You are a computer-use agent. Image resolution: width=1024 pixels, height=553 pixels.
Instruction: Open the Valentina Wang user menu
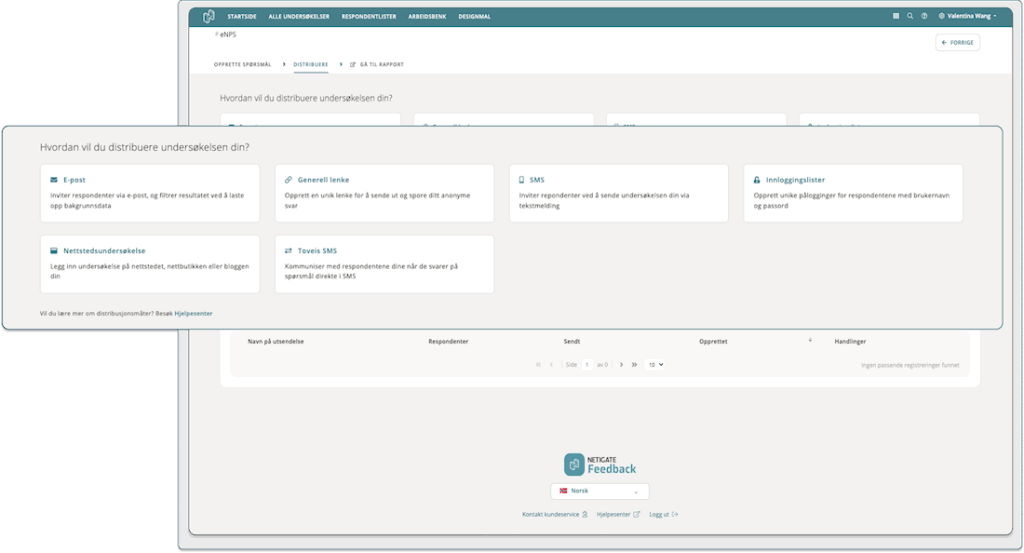(966, 16)
